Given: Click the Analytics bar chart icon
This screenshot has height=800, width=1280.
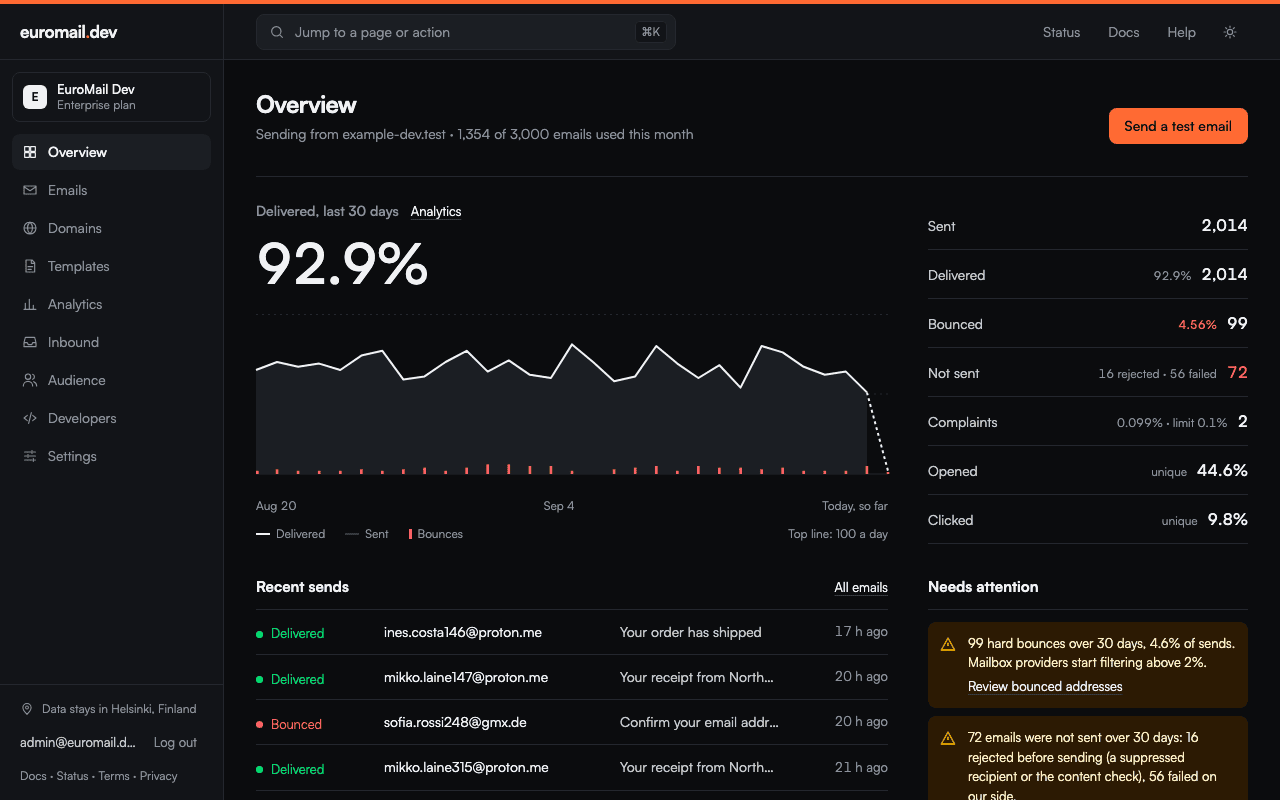Looking at the screenshot, I should (x=30, y=304).
